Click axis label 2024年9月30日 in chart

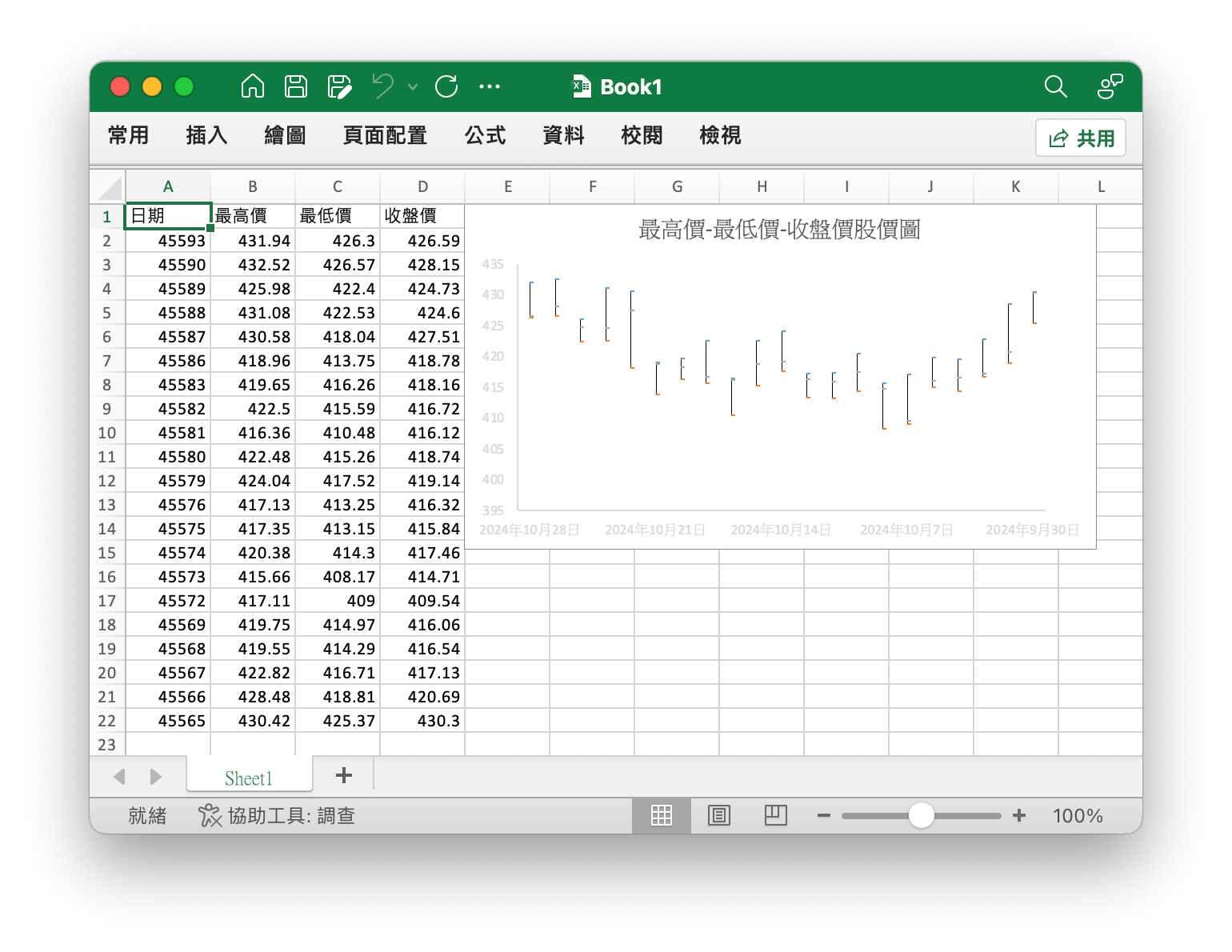tap(1032, 530)
